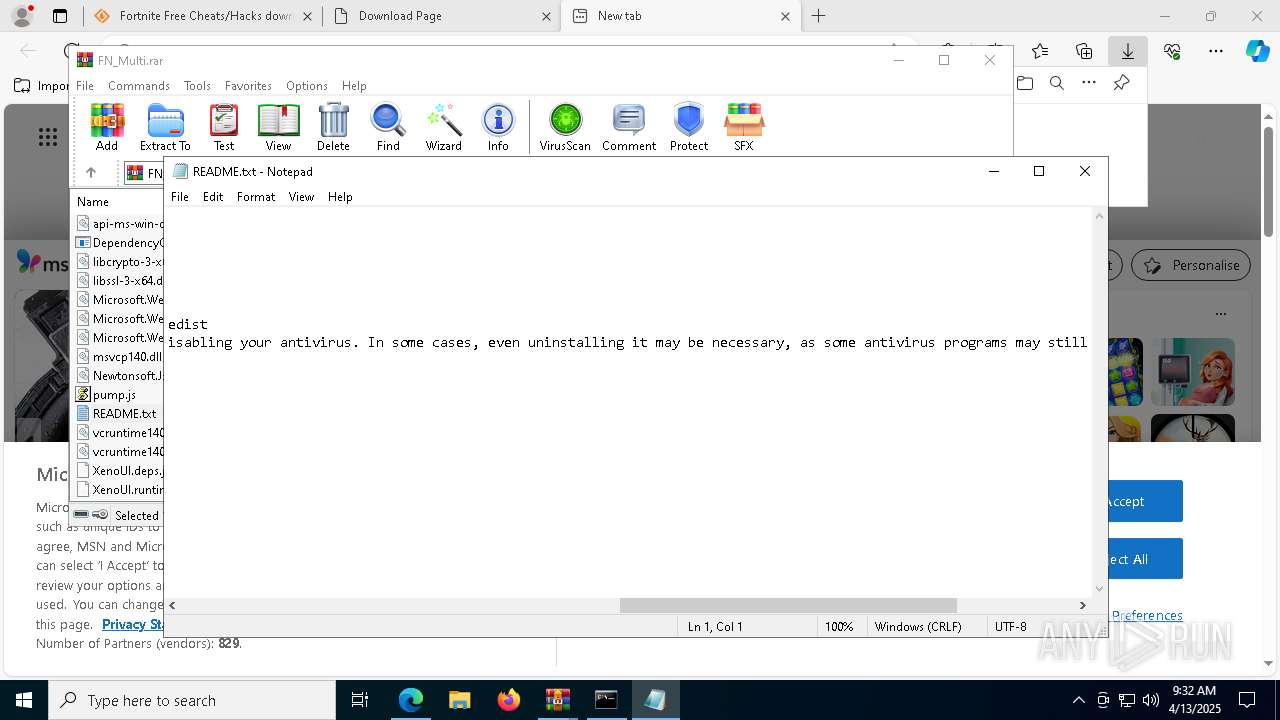Switch to Fortnite Free Cheats tab
1280x720 pixels.
203,16
